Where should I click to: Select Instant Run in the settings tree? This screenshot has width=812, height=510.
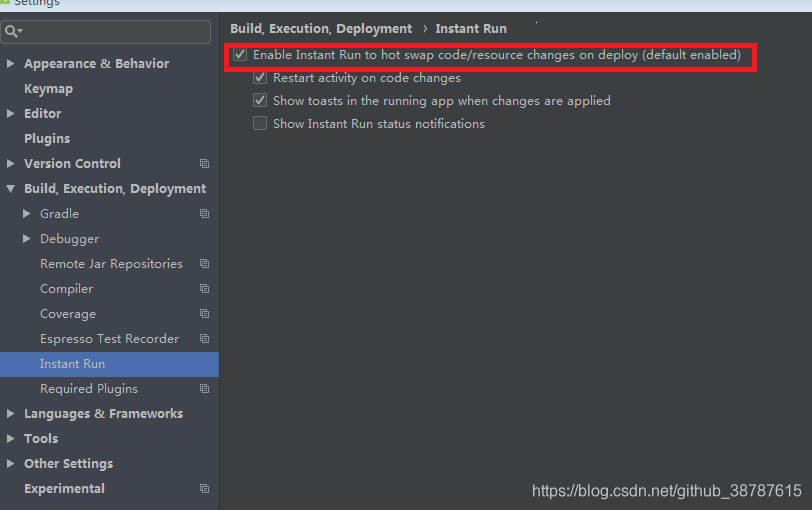click(109, 364)
